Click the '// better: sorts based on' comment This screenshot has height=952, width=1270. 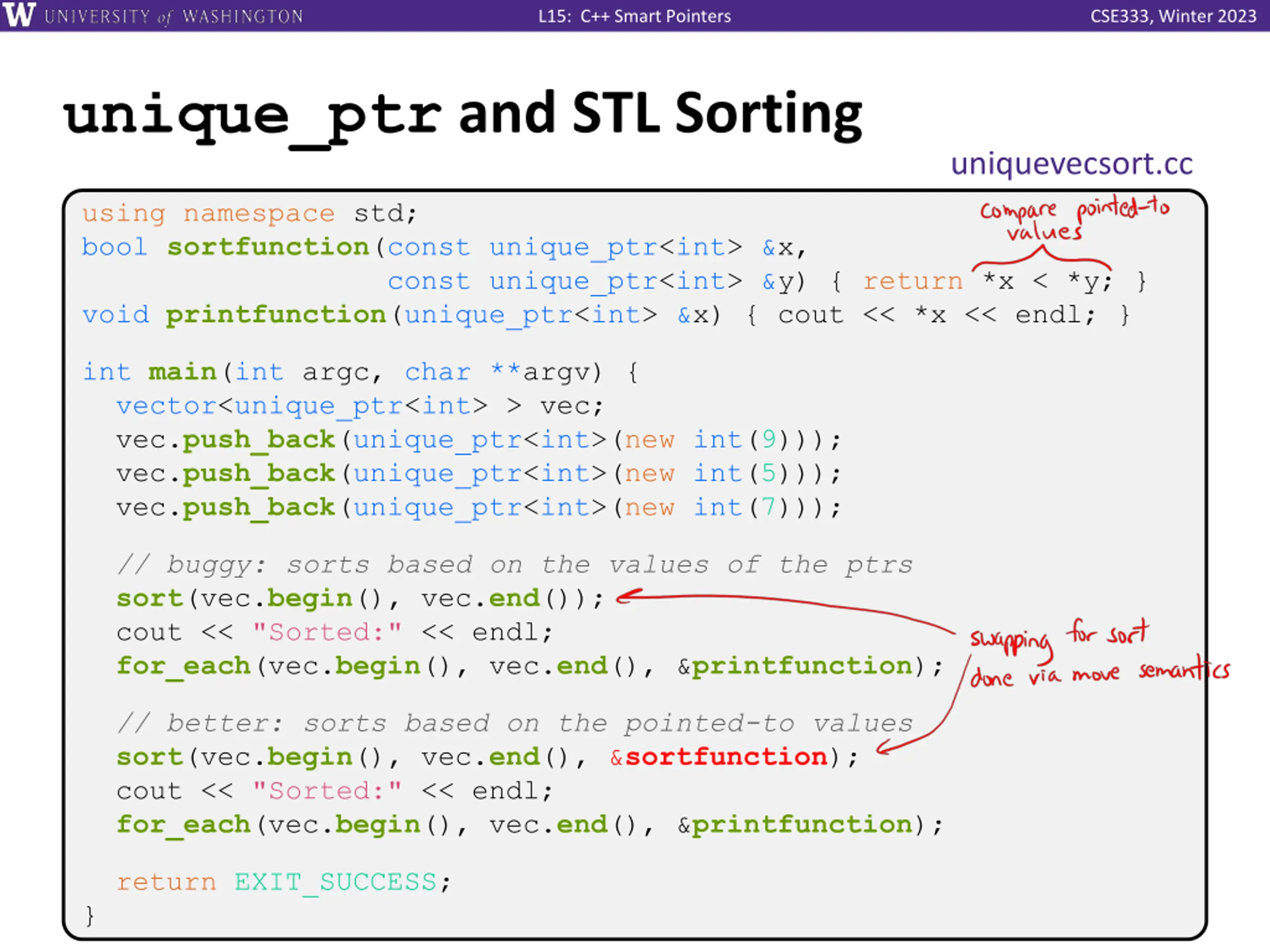pos(514,723)
